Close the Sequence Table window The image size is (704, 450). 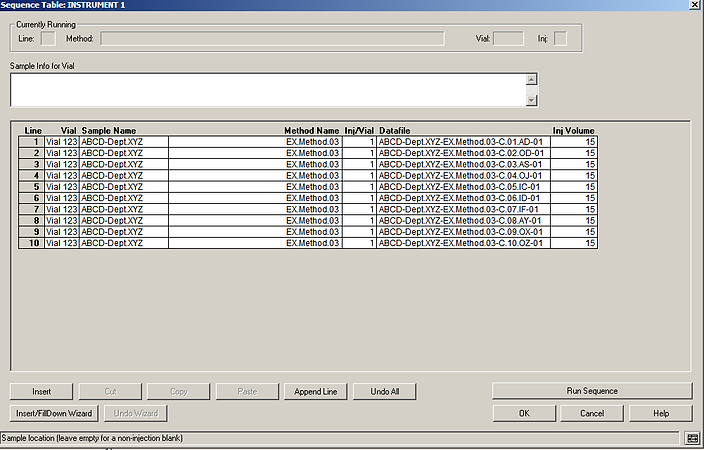tap(694, 5)
